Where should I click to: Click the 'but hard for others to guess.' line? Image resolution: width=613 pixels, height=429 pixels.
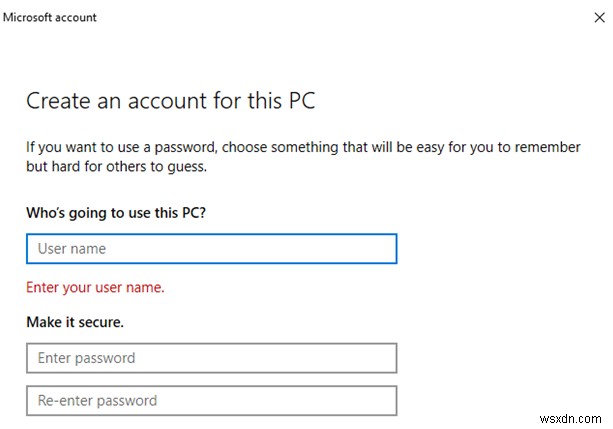(x=116, y=167)
